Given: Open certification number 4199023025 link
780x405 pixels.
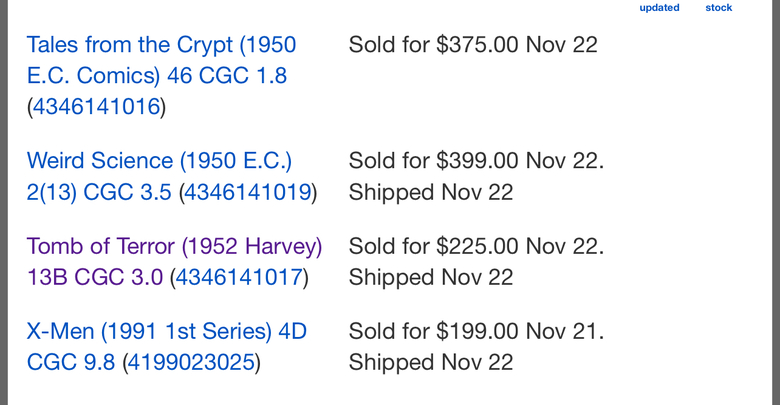Looking at the screenshot, I should (x=192, y=363).
